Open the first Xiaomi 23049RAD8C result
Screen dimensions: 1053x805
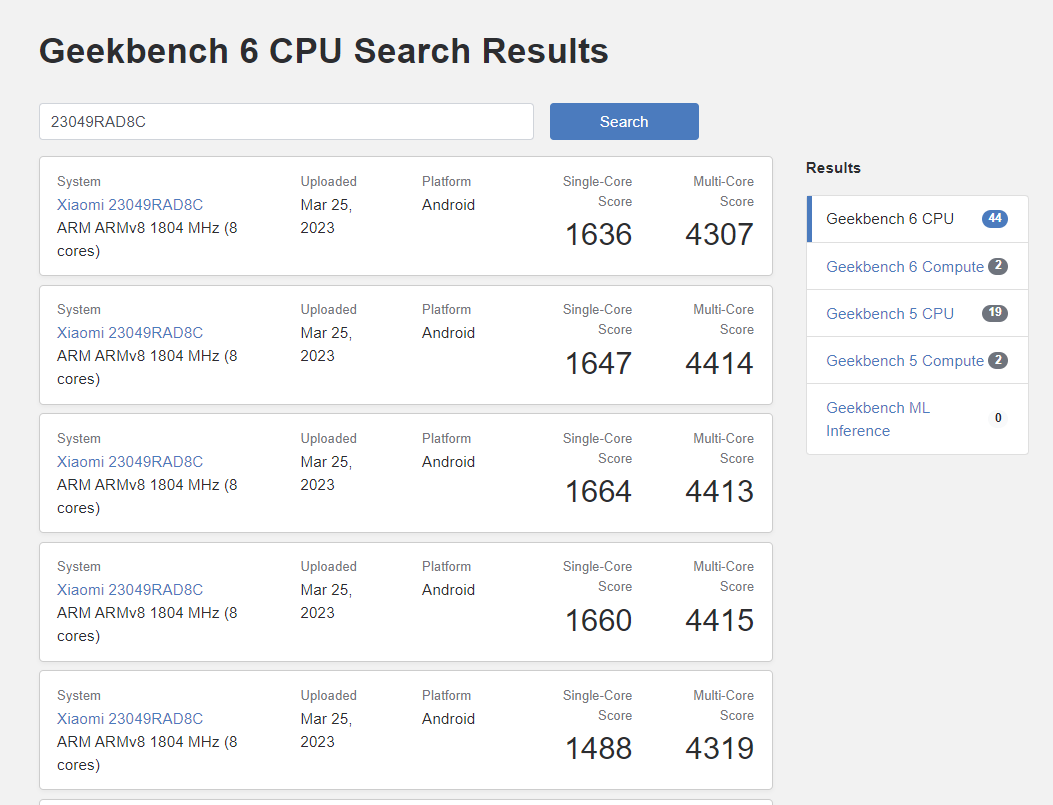tap(129, 204)
